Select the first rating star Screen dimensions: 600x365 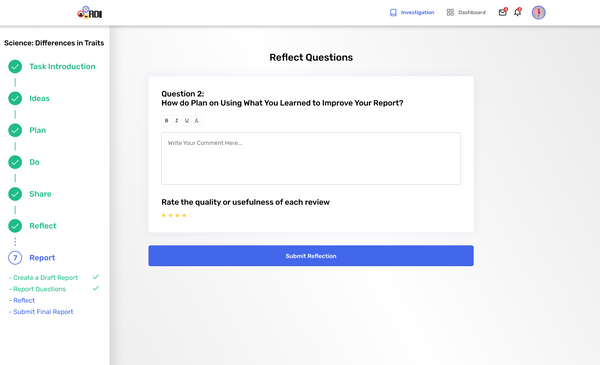[164, 215]
